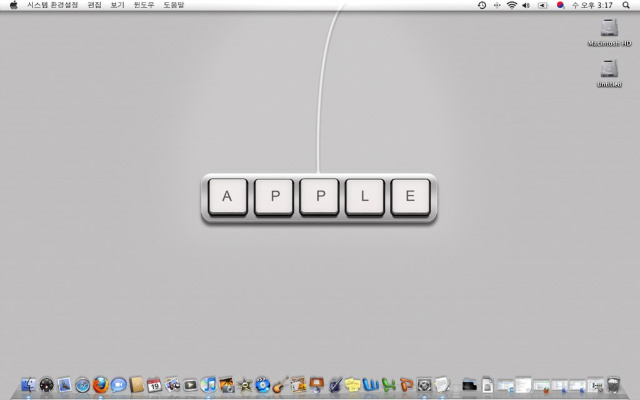The image size is (640, 400).
Task: Open the Wi-Fi status menu
Action: 511,5
